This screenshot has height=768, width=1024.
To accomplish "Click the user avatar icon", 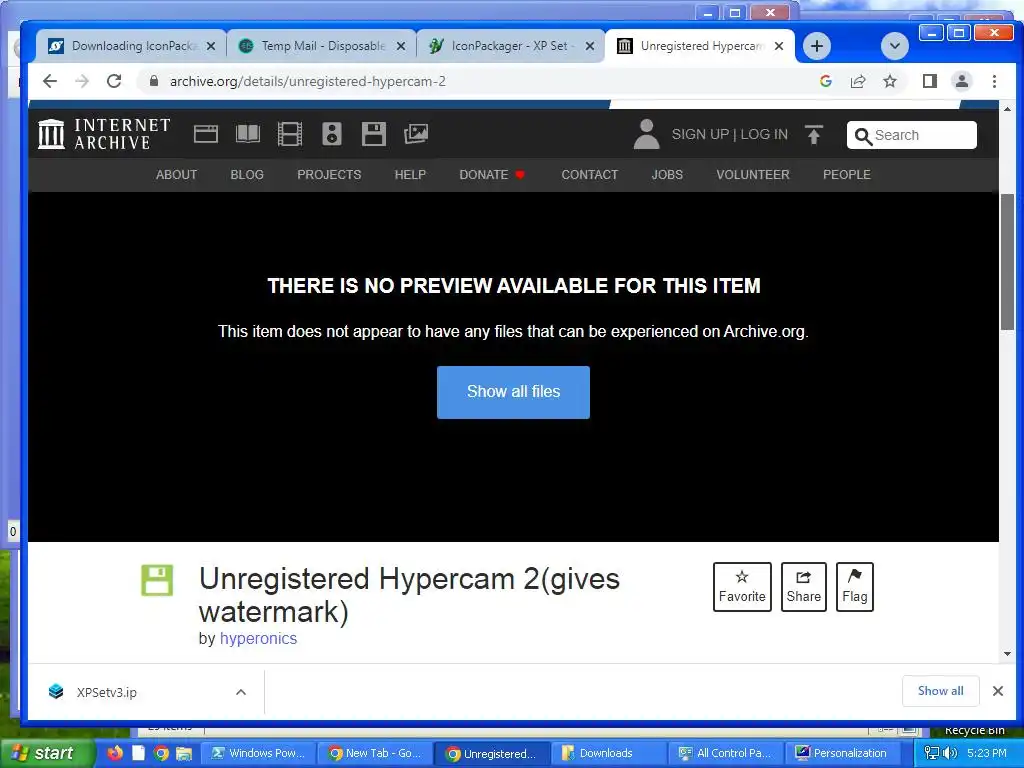I will tap(647, 134).
